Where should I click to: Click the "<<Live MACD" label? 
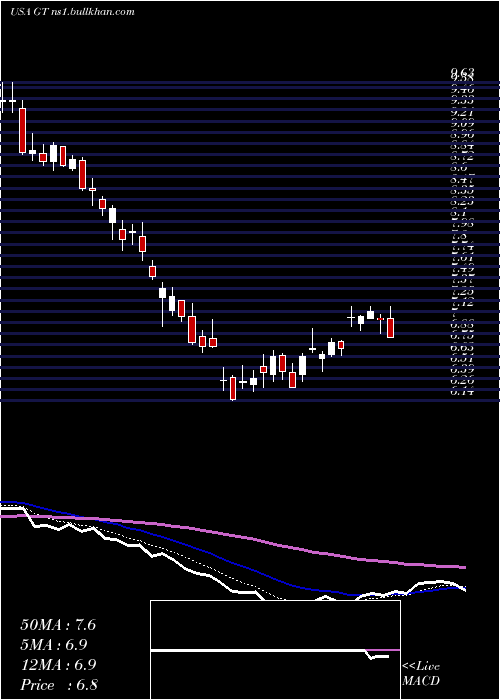tap(421, 674)
